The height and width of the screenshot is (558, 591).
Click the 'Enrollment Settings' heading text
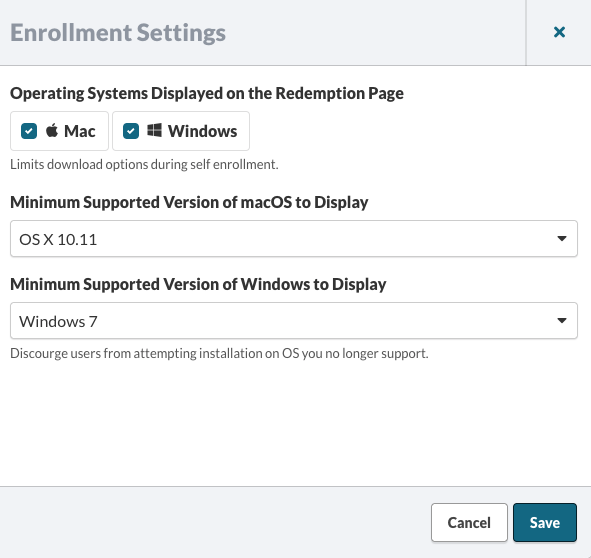click(x=118, y=33)
